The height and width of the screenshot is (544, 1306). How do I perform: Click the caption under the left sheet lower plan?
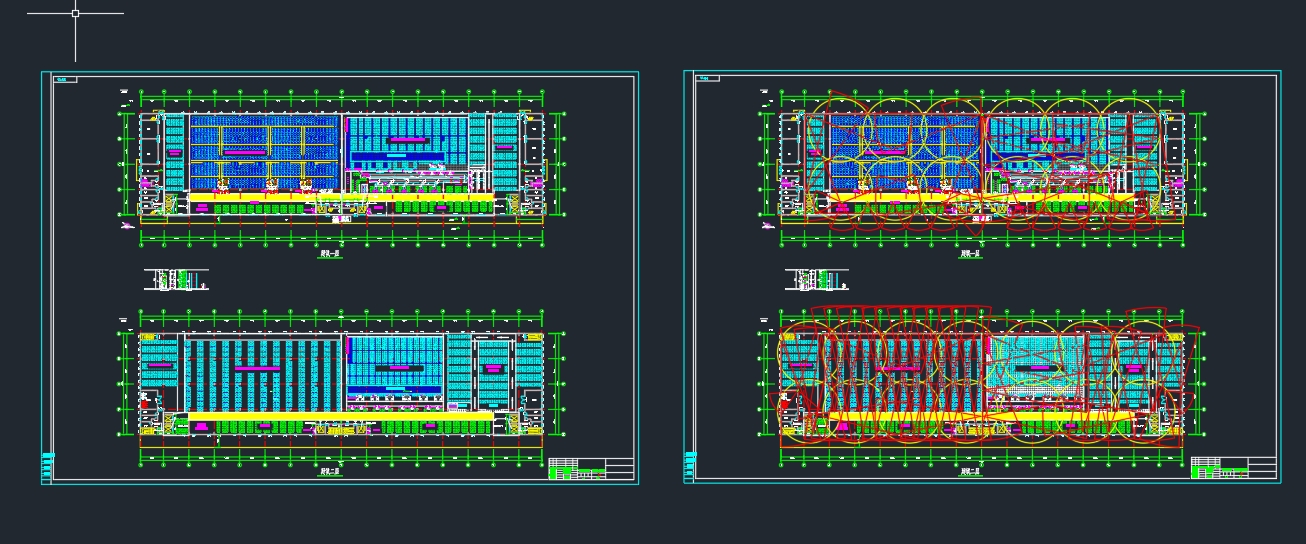pos(329,471)
